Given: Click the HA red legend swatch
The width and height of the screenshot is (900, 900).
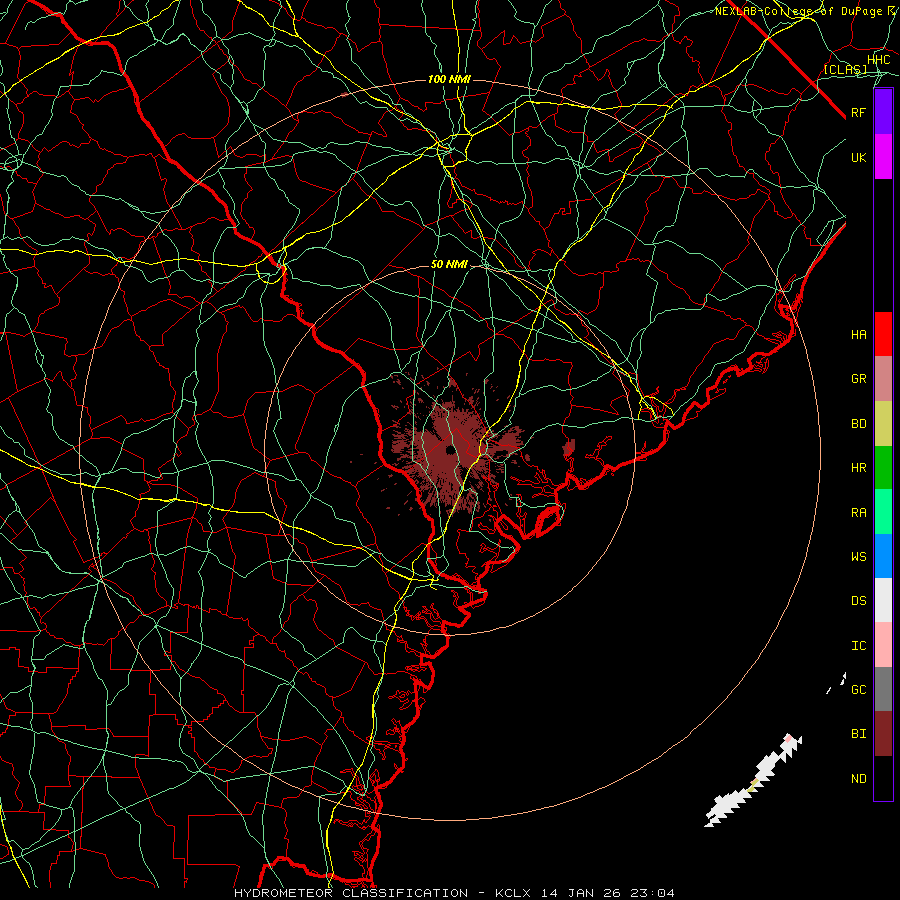Looking at the screenshot, I should point(883,334).
